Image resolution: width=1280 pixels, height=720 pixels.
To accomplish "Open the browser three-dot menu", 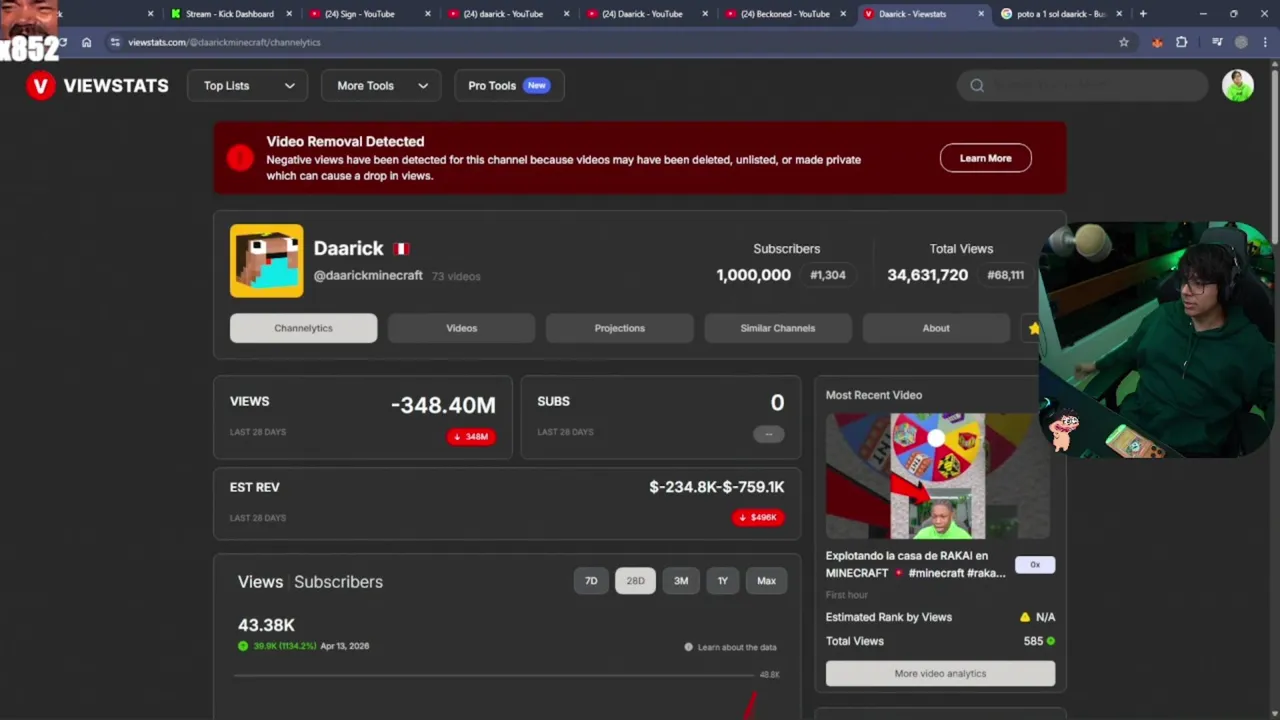I will (x=1265, y=42).
